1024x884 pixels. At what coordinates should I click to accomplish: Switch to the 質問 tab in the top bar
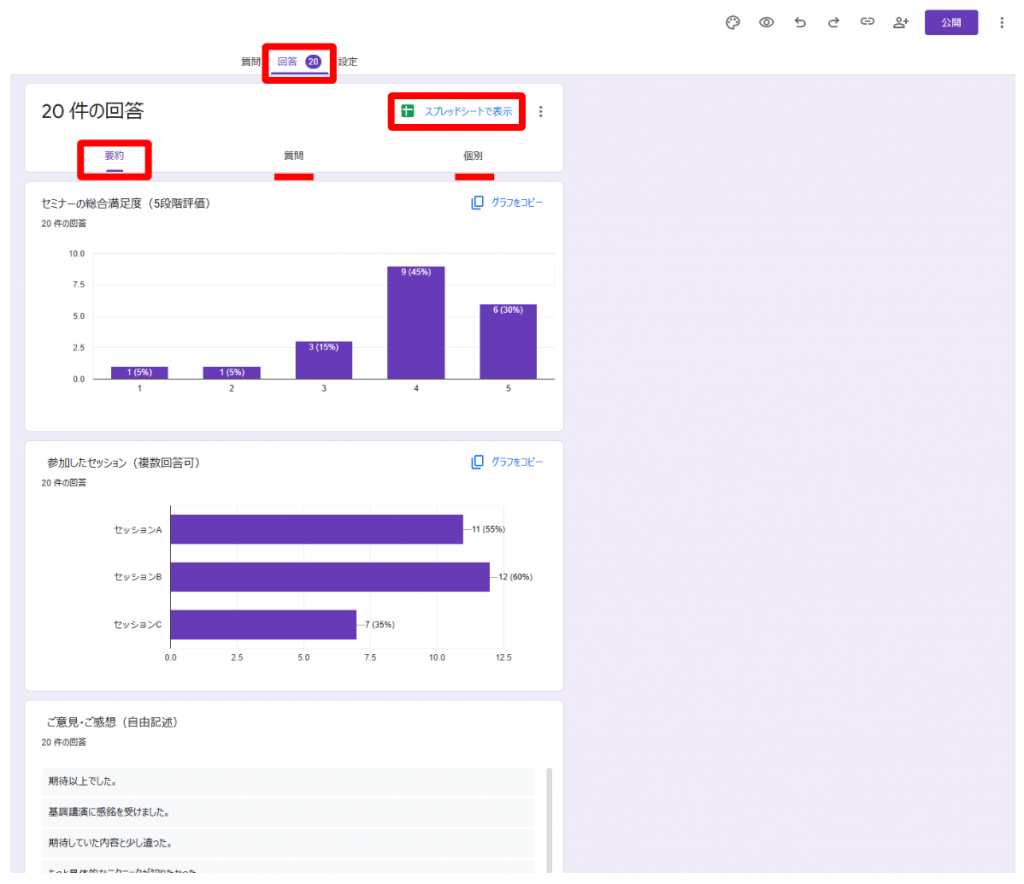(250, 62)
